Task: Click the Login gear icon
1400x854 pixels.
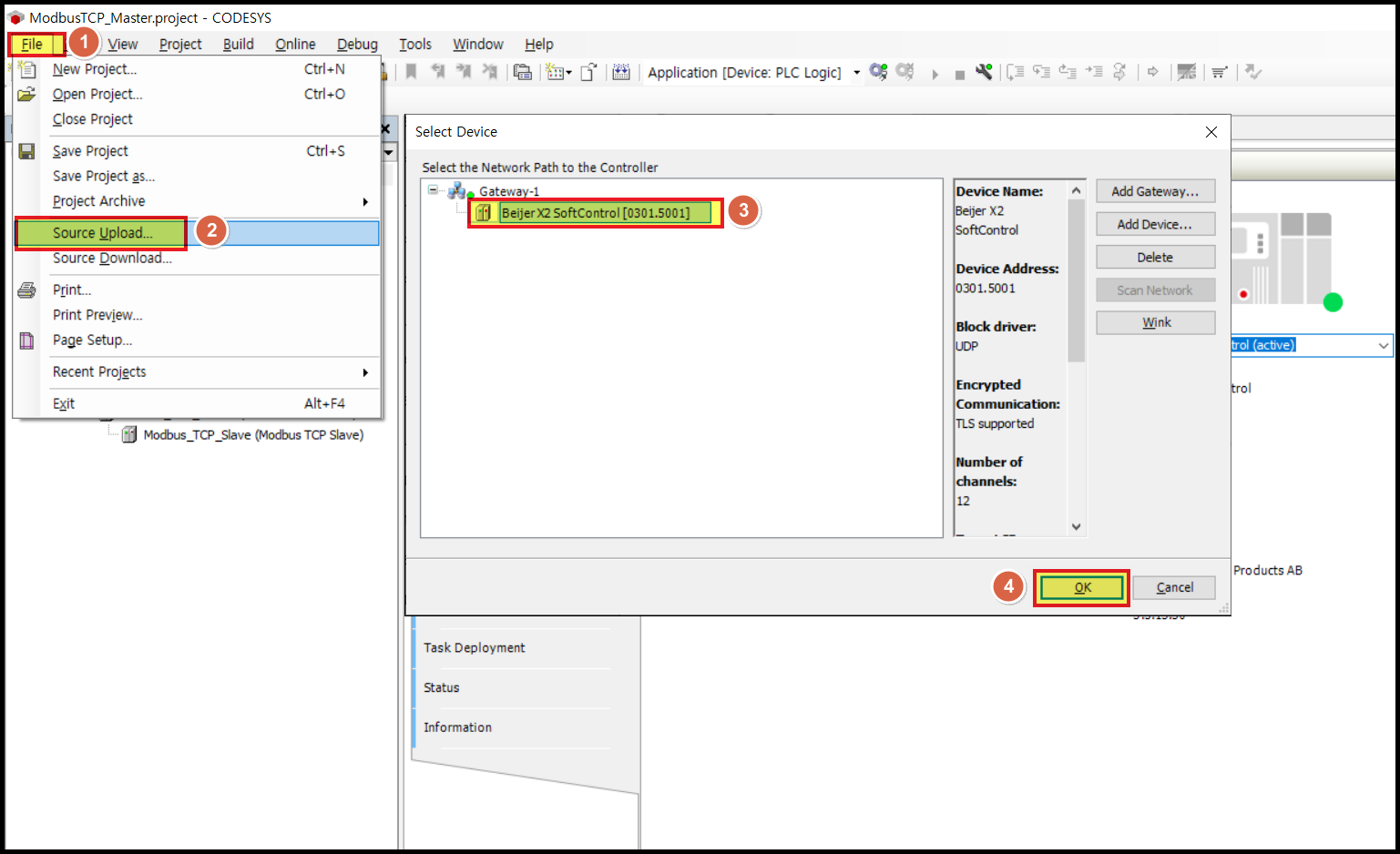Action: [x=878, y=72]
